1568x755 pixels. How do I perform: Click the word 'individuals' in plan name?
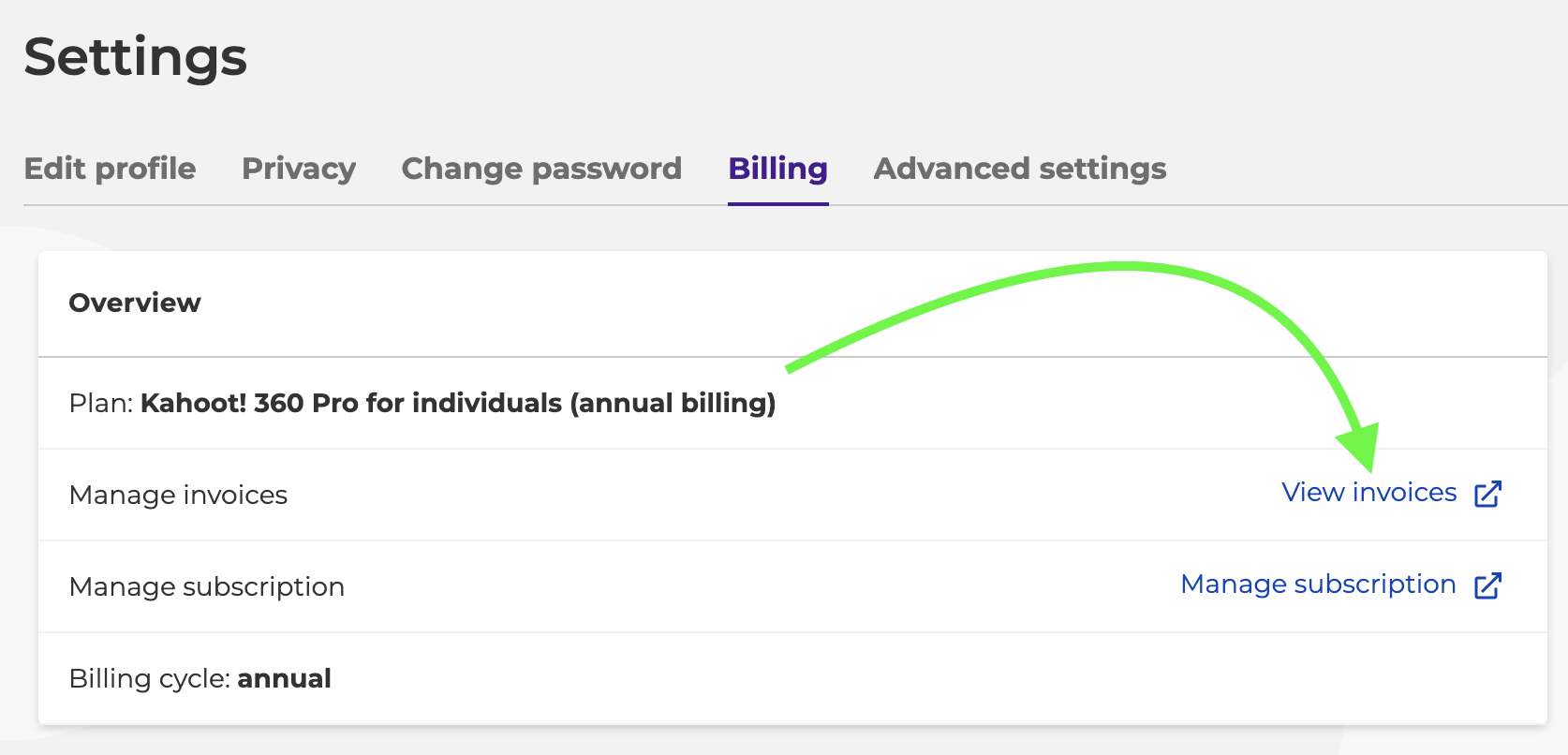tap(487, 403)
